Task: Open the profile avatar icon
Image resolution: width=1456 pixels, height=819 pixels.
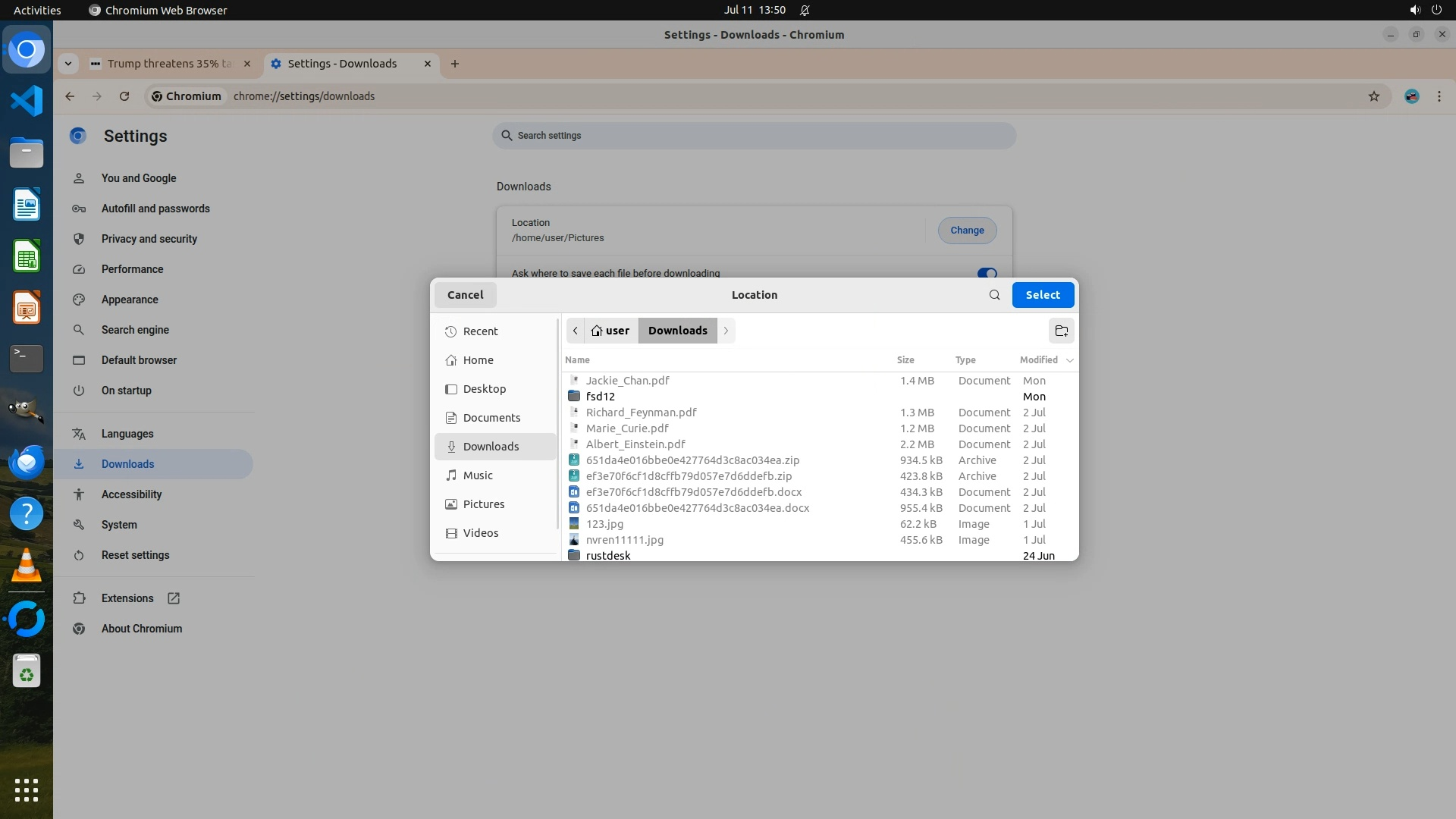Action: click(1411, 96)
